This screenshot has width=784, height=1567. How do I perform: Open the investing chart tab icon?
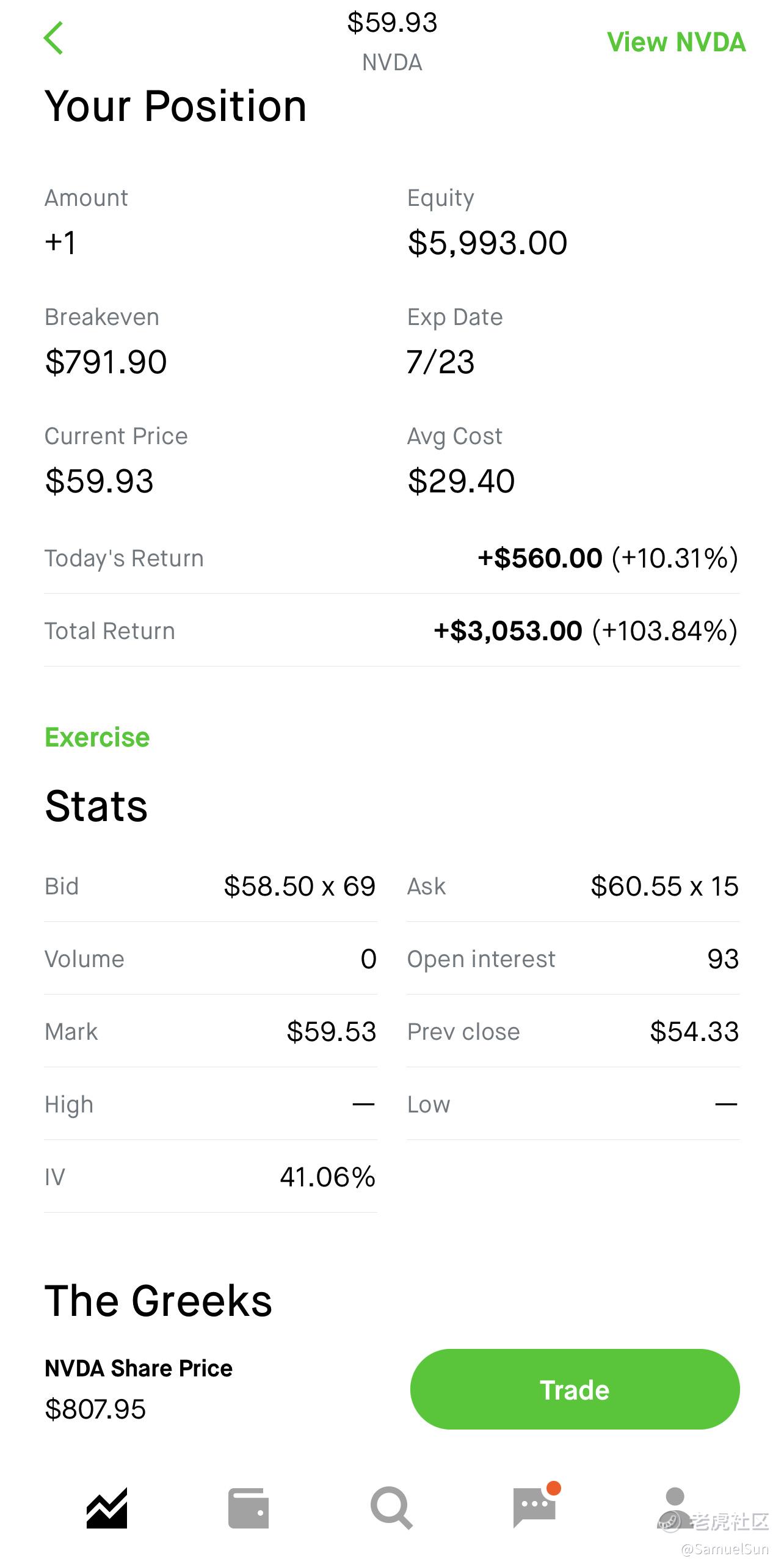(x=107, y=1508)
